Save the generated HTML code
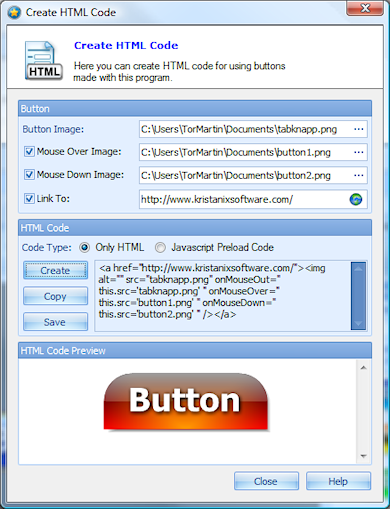This screenshot has width=390, height=509. (x=55, y=322)
